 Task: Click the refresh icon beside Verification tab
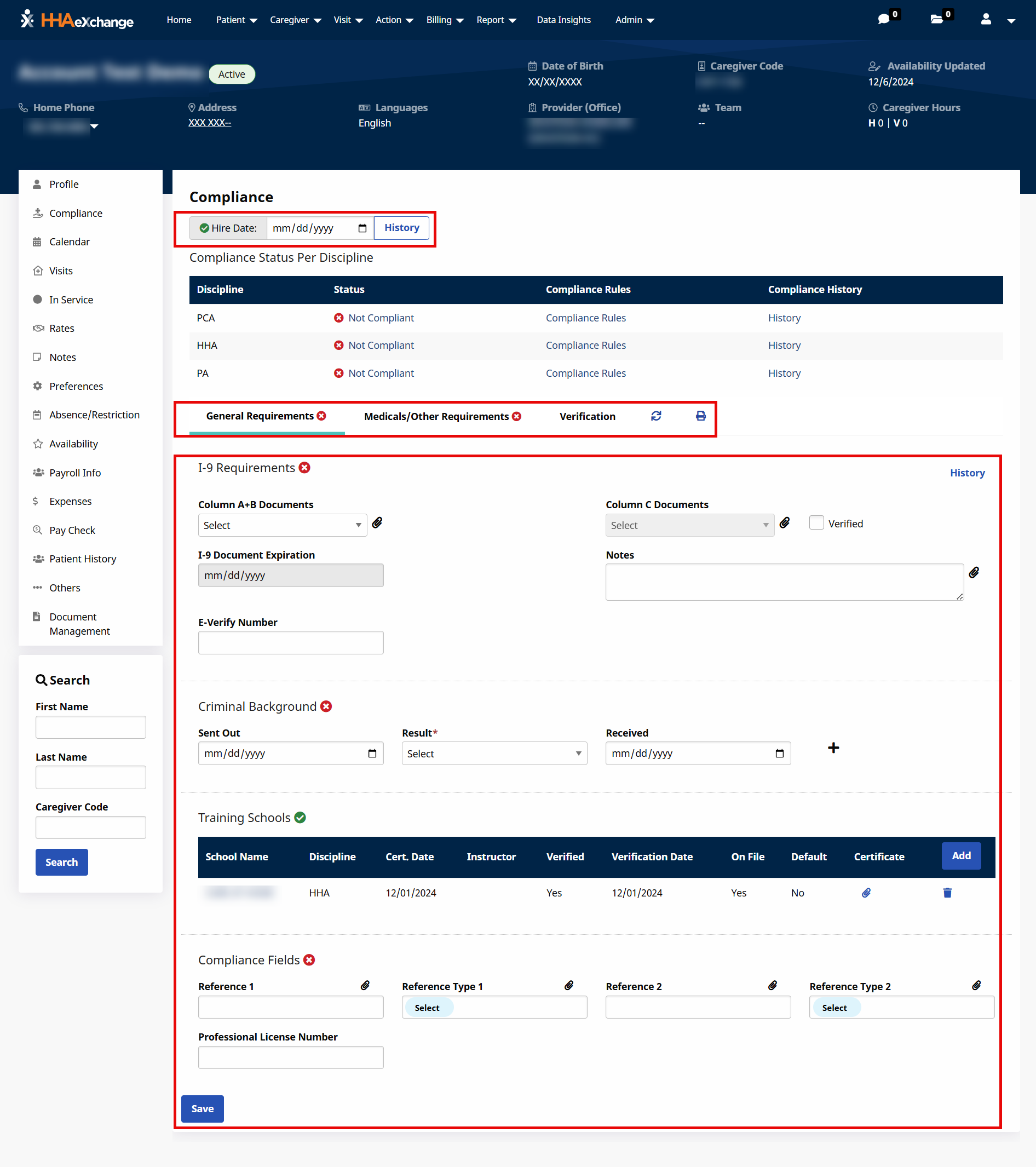656,416
